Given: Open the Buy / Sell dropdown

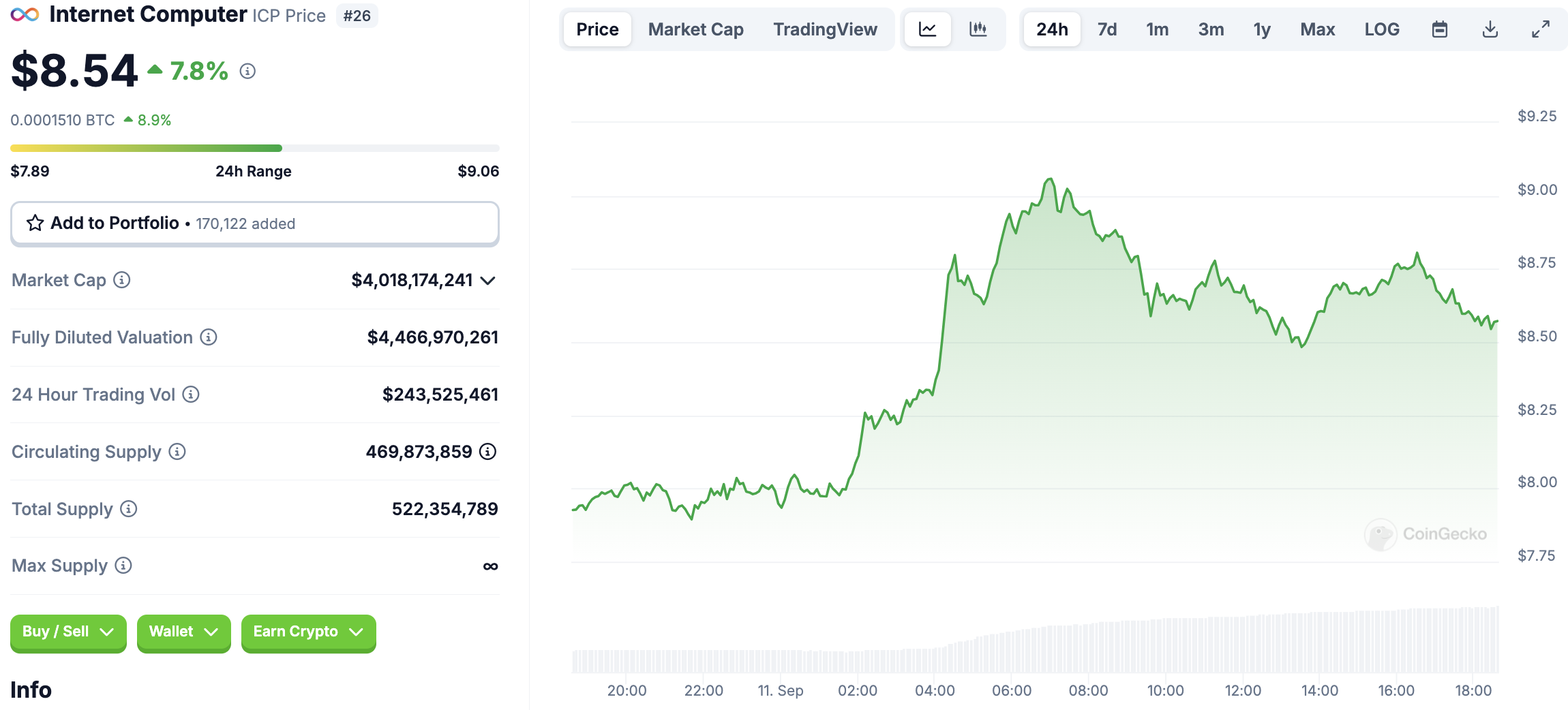Looking at the screenshot, I should pyautogui.click(x=68, y=632).
